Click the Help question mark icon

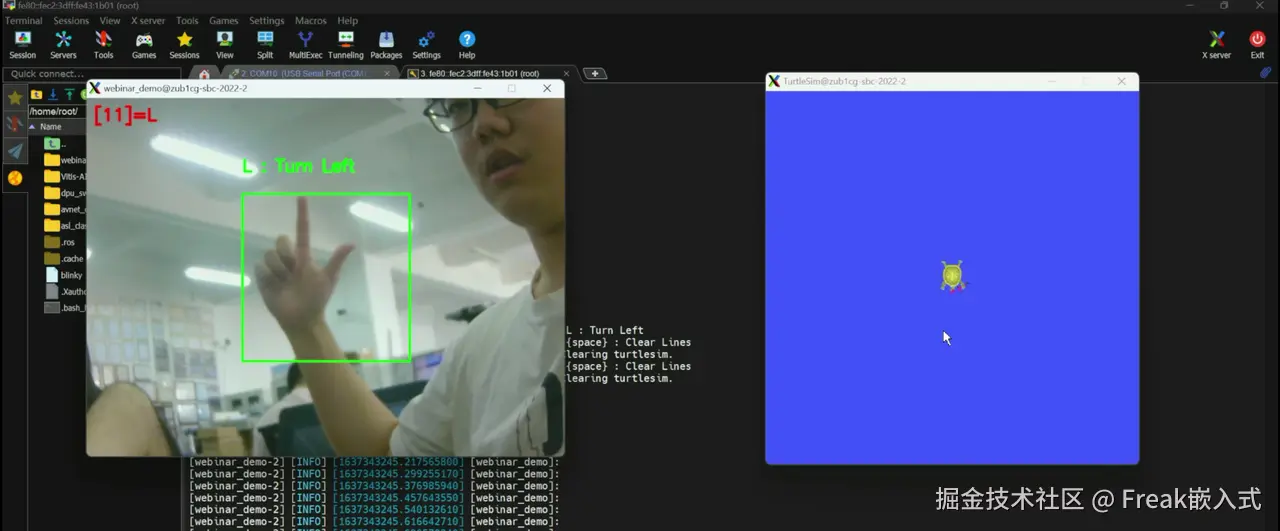point(467,45)
